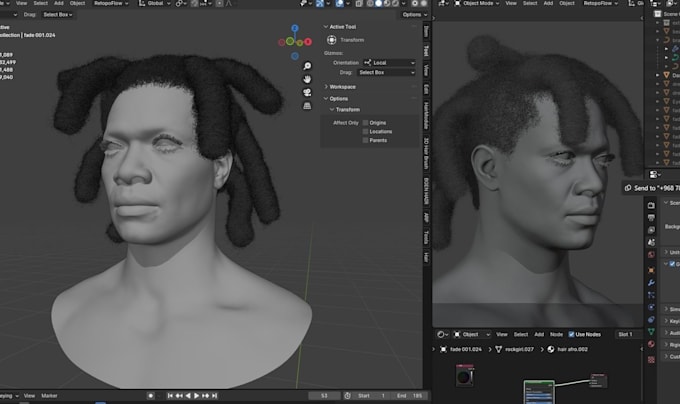Open the Slot 1 dropdown
Screen dimensions: 680x404
pyautogui.click(x=628, y=334)
